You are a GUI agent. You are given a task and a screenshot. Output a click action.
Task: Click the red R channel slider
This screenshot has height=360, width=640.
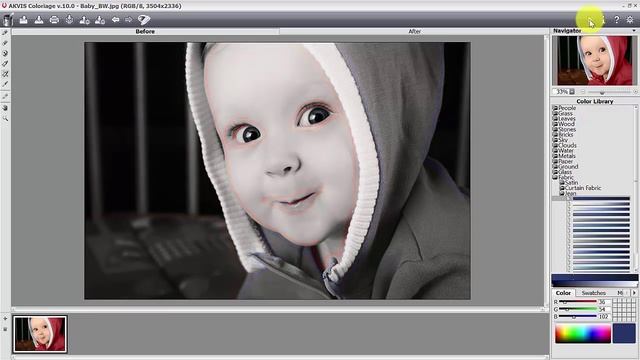point(578,302)
